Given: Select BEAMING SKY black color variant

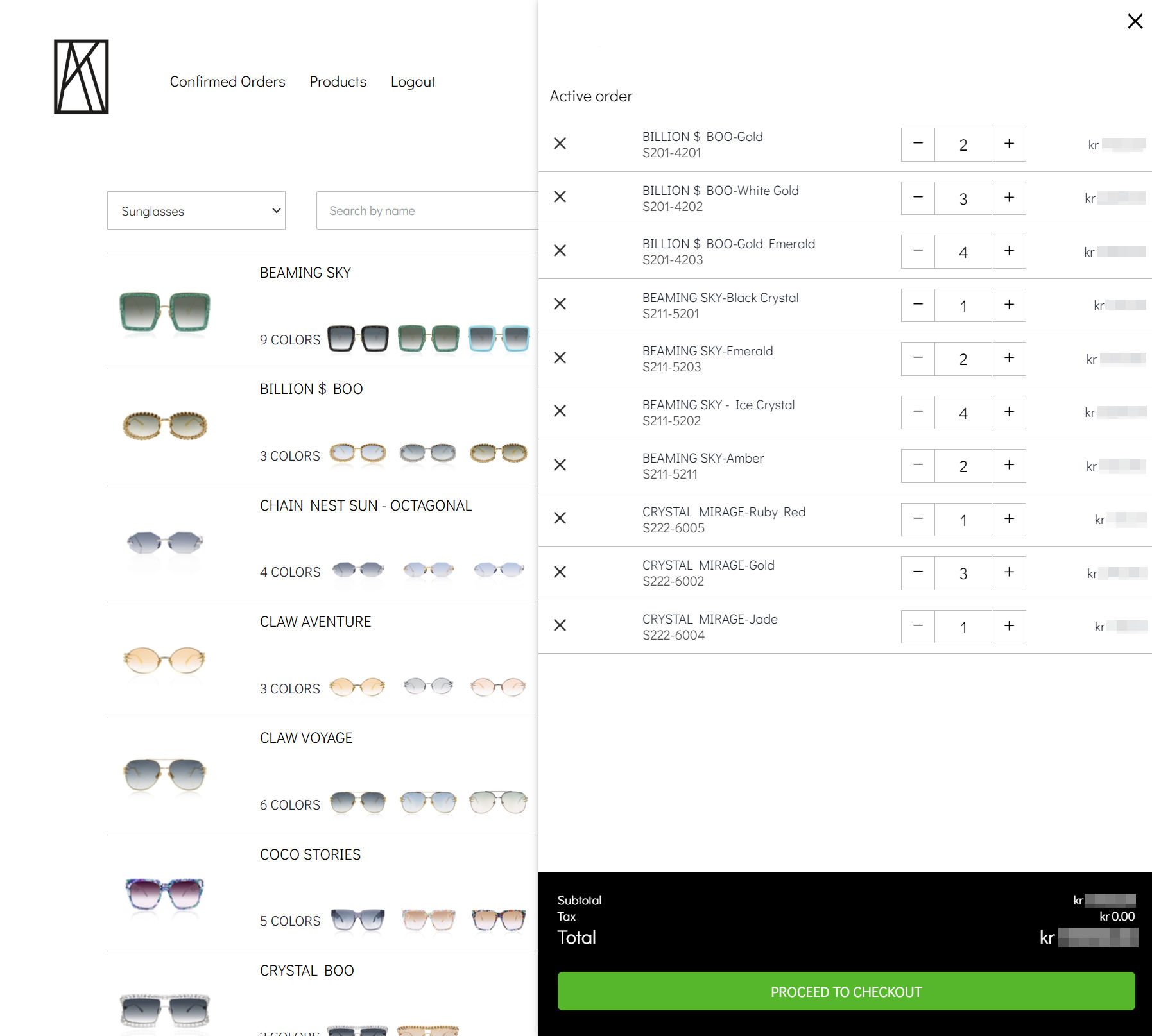Looking at the screenshot, I should click(358, 338).
